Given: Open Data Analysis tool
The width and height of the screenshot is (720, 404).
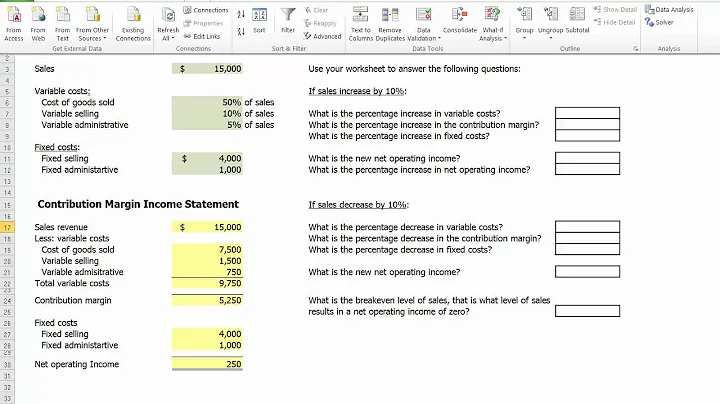Looking at the screenshot, I should point(669,9).
